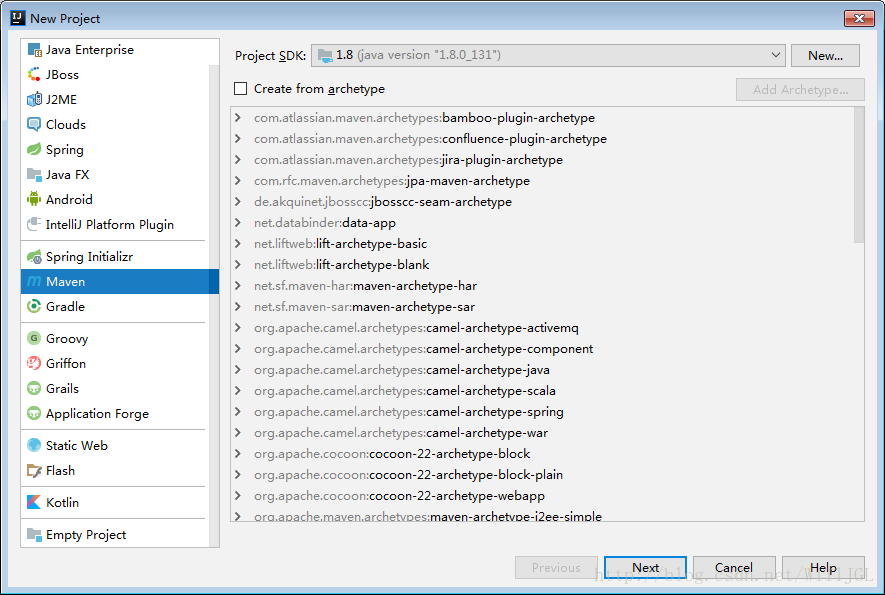Click the JBoss icon
885x595 pixels.
(34, 75)
